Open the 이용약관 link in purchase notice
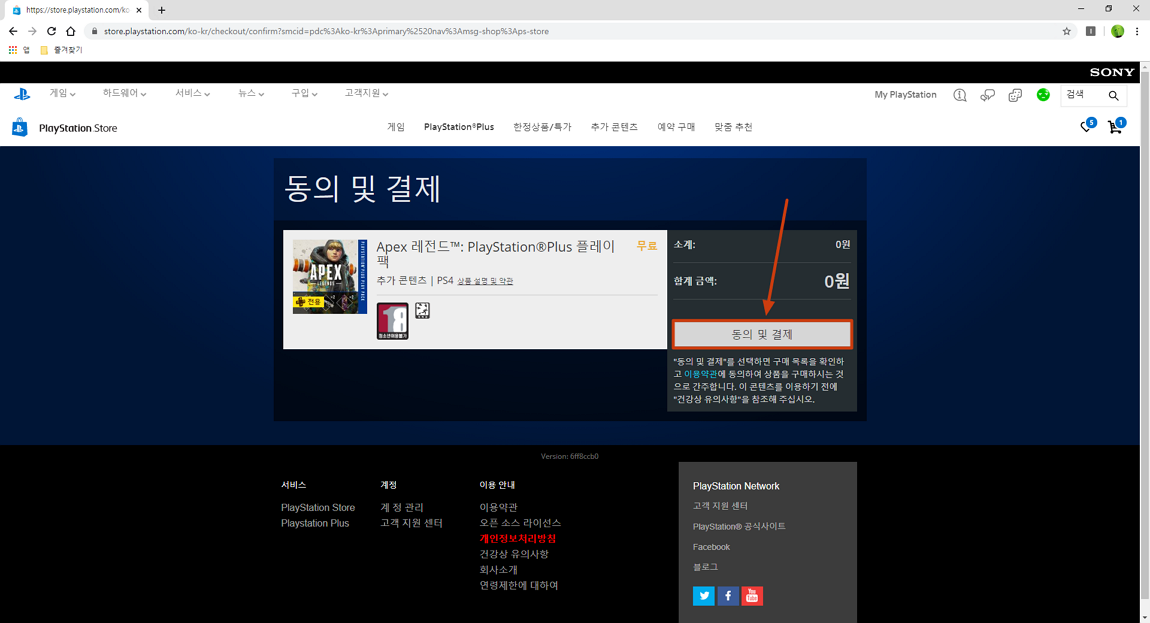The height and width of the screenshot is (623, 1150). 700,374
